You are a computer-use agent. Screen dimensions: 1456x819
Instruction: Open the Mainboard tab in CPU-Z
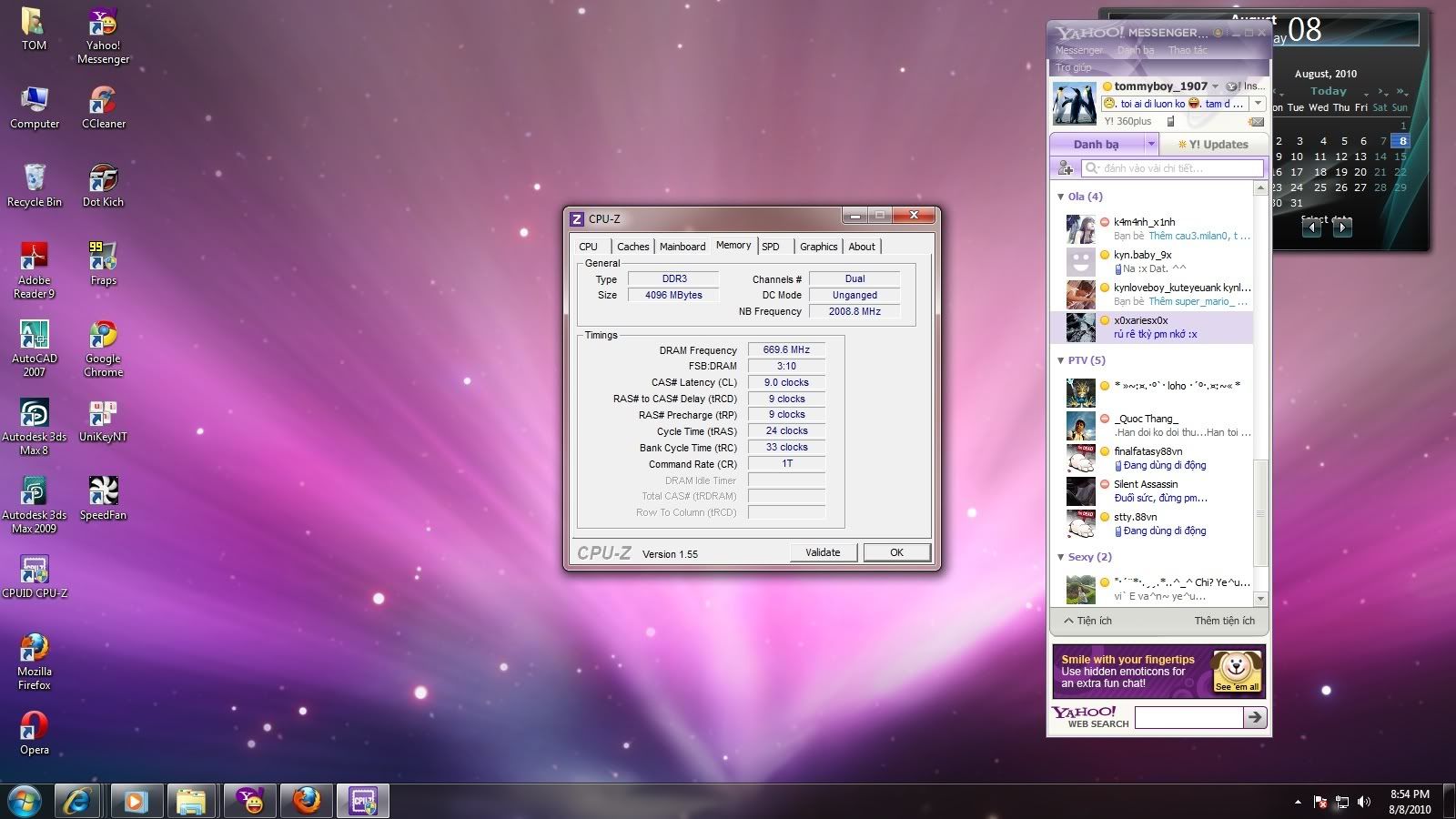[x=682, y=247]
